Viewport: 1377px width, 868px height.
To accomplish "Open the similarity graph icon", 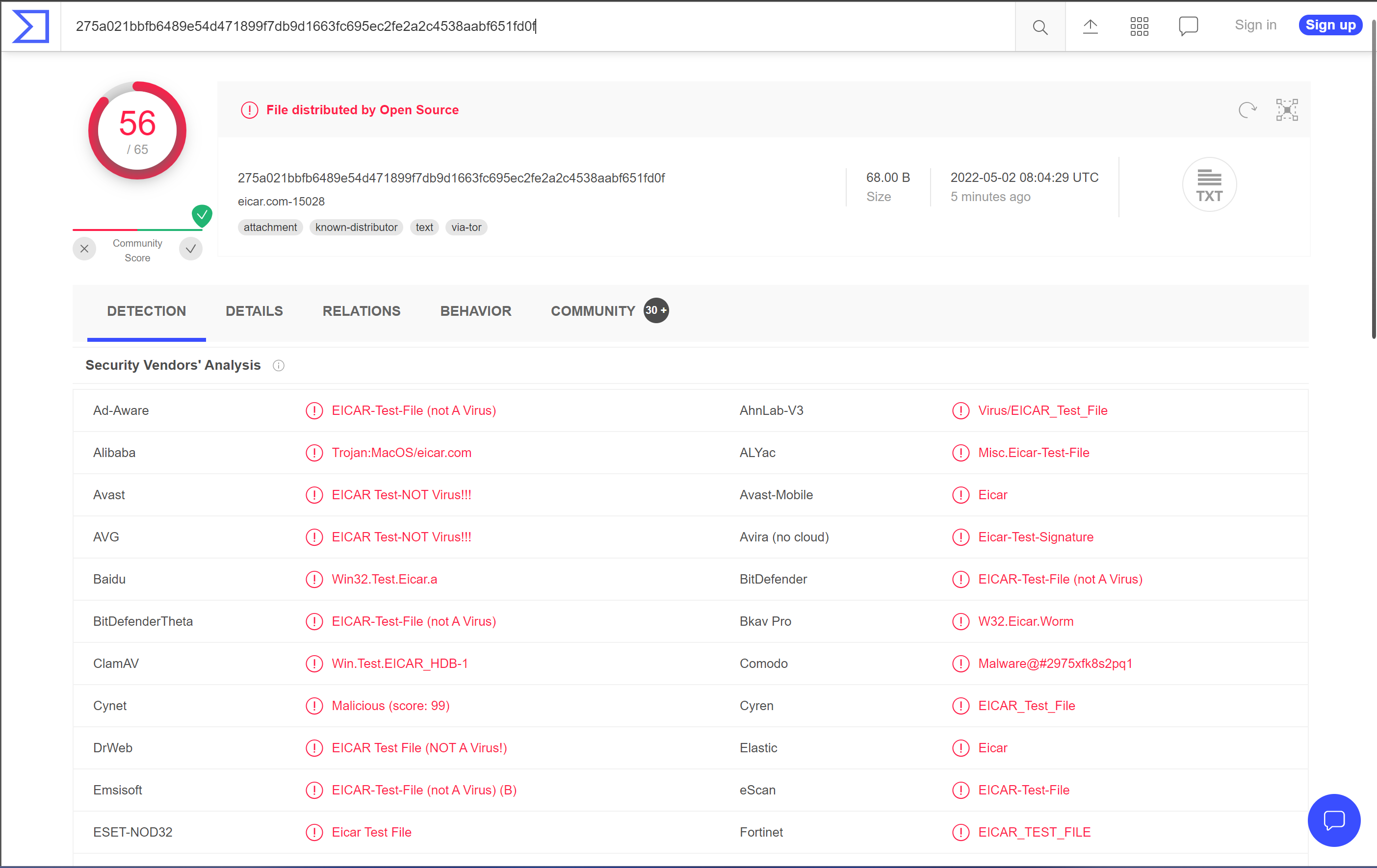I will coord(1286,110).
